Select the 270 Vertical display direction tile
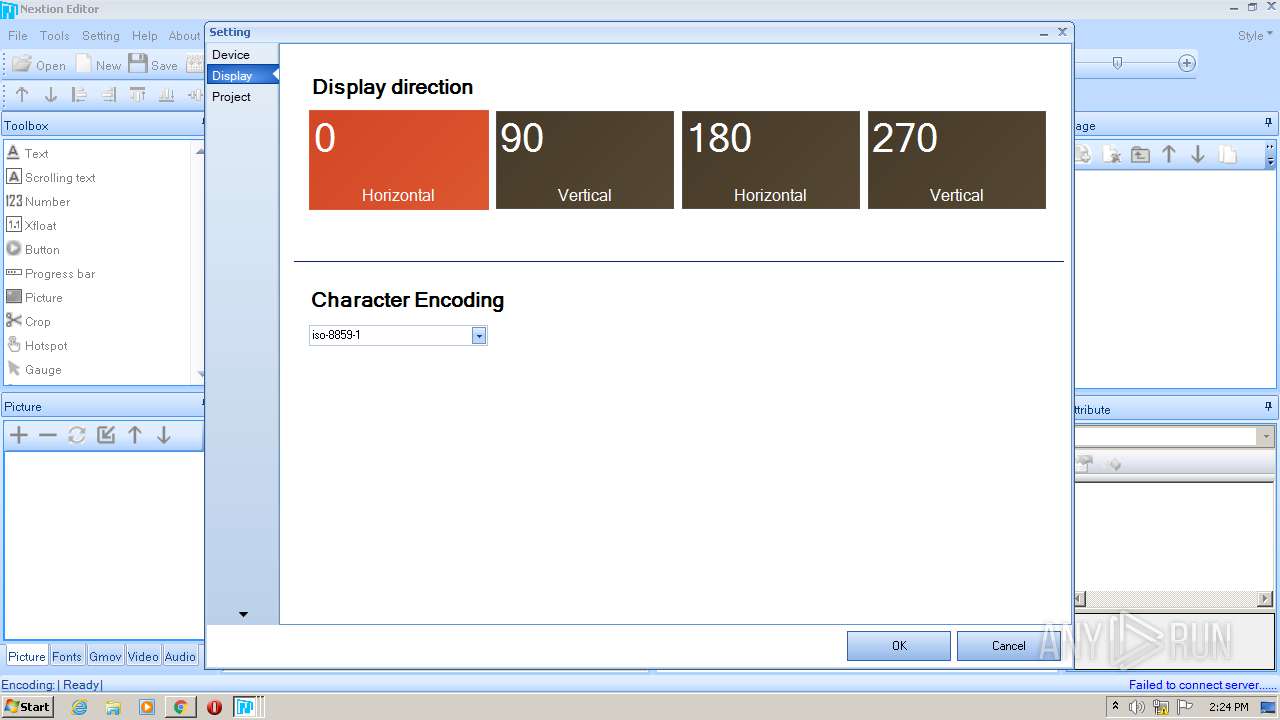The height and width of the screenshot is (720, 1280). point(957,160)
